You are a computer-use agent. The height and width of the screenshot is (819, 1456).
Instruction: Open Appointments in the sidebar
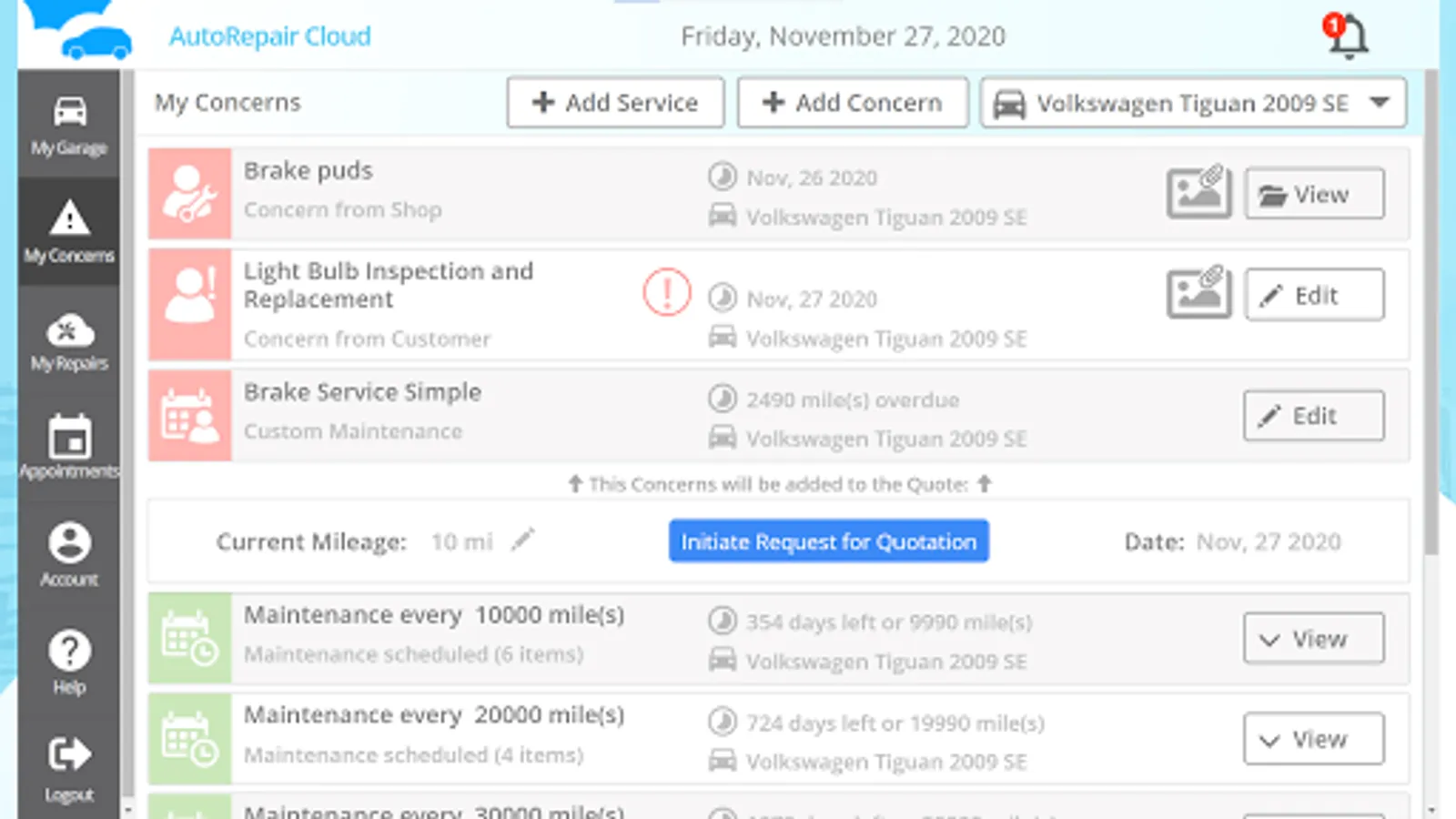click(x=69, y=448)
